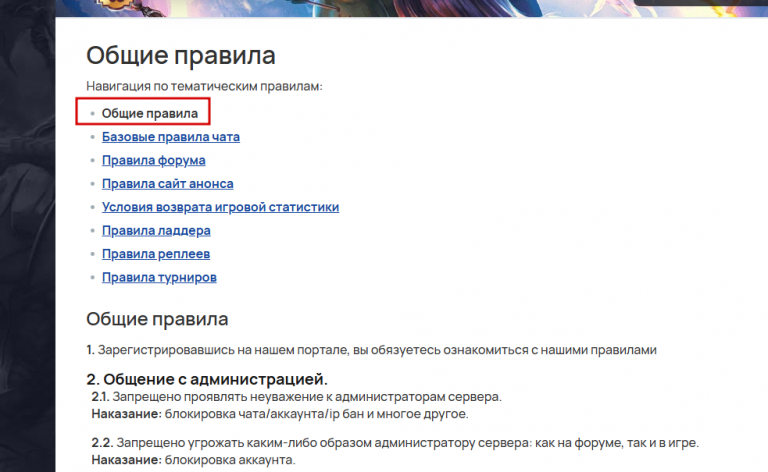Image resolution: width=768 pixels, height=472 pixels.
Task: Click the smaller 'Общие правила' section heading
Action: pyautogui.click(x=157, y=319)
